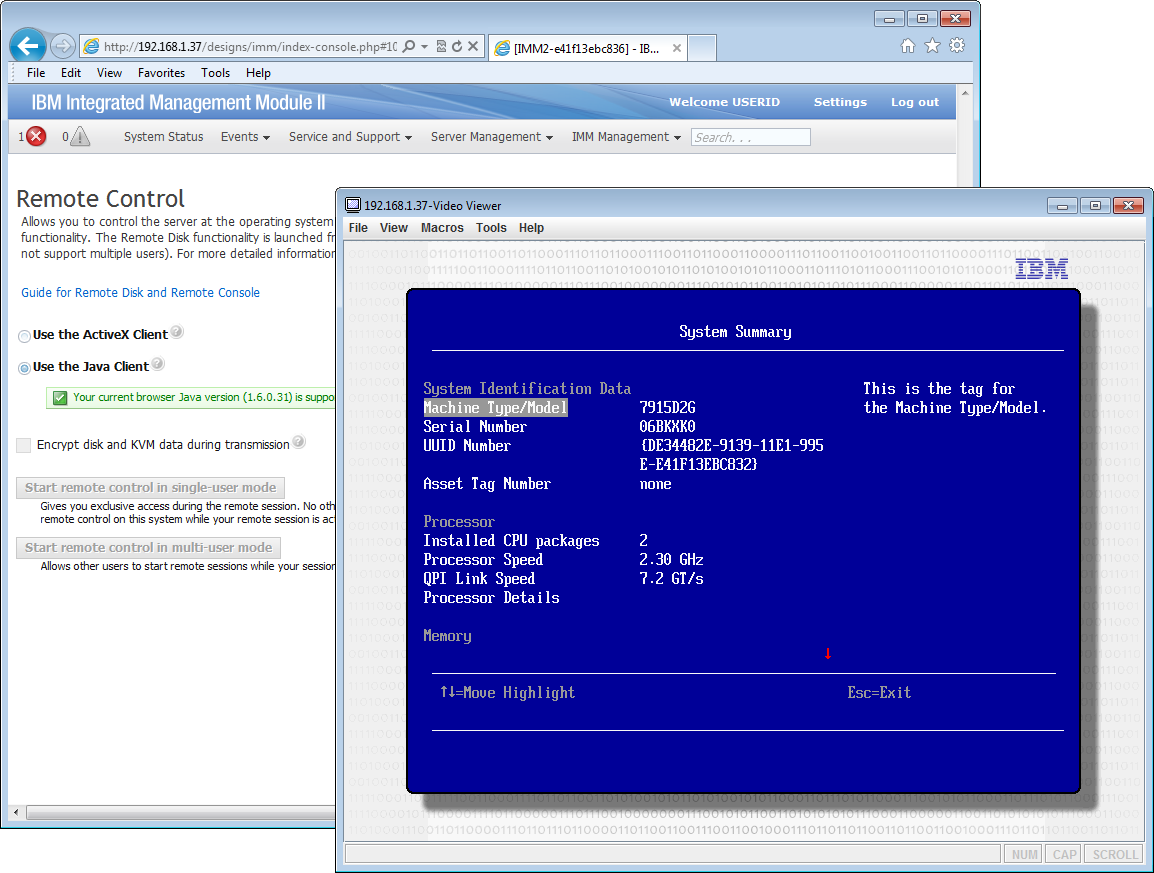Click the page vertical scrollbar up arrow

965,93
